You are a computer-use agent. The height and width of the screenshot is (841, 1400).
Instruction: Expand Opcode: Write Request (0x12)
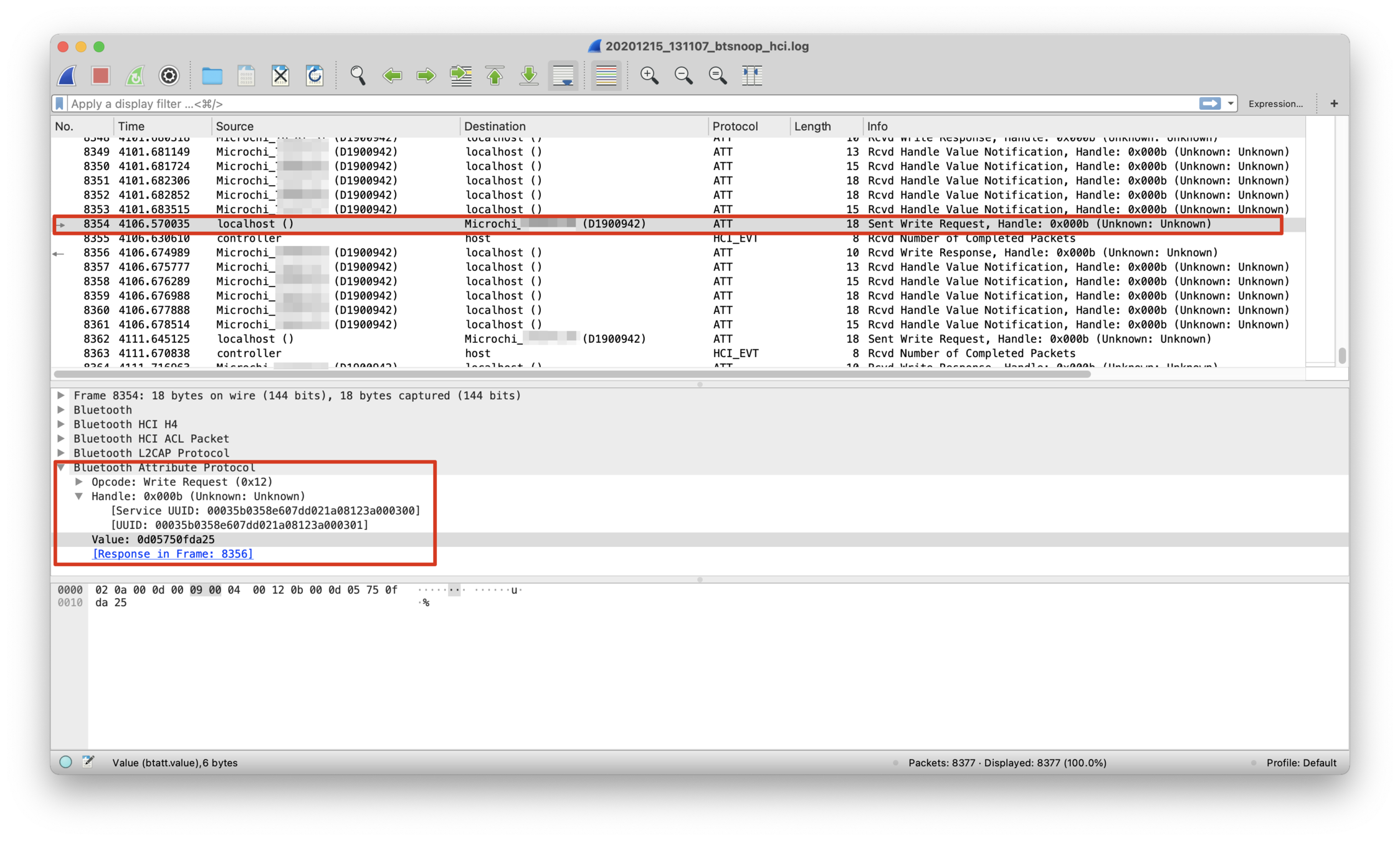[x=79, y=482]
